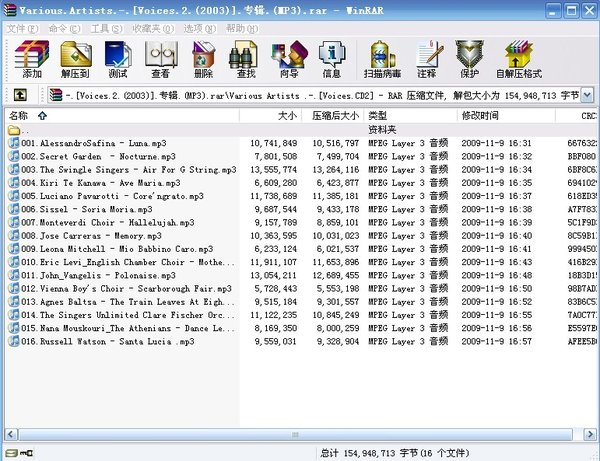Select the parent folder ".." icon

click(14, 130)
